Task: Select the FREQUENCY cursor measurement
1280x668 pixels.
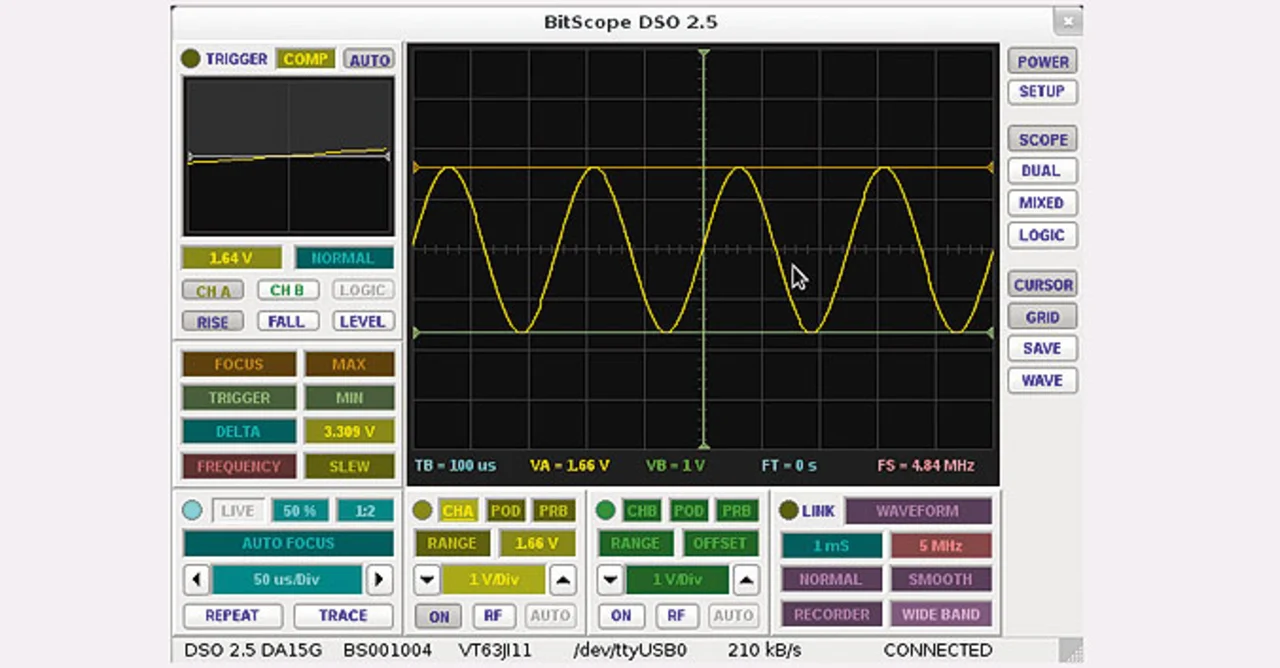Action: tap(239, 466)
